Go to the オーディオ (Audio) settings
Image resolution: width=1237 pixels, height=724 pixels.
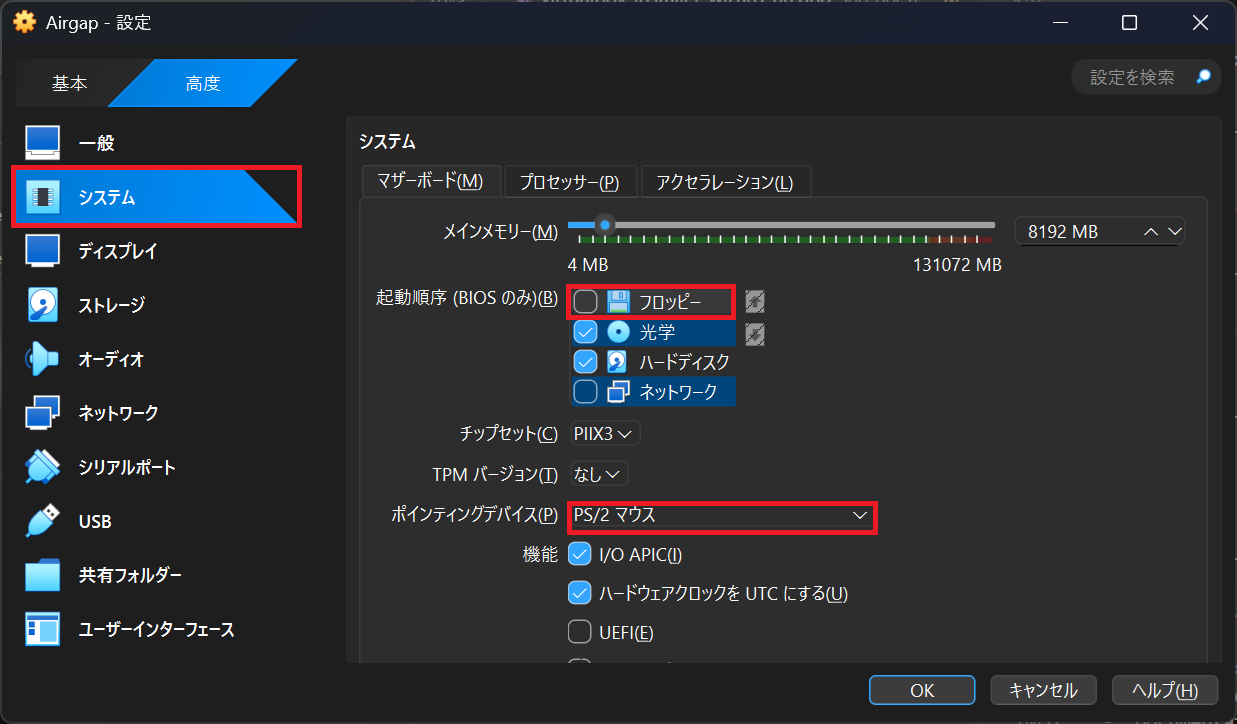pyautogui.click(x=111, y=359)
